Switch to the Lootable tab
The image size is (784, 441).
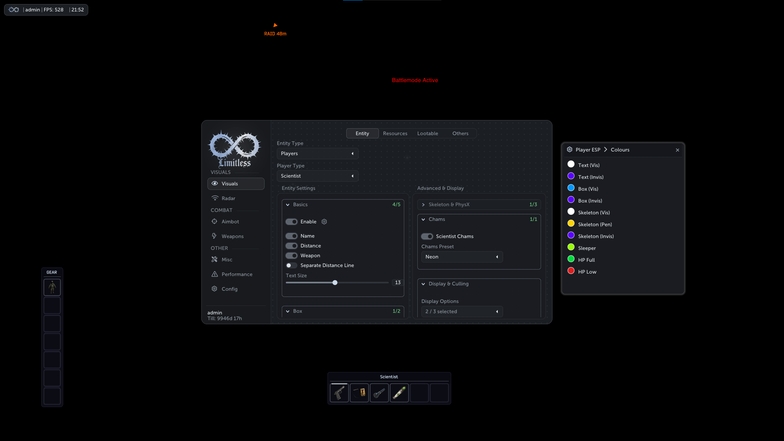click(428, 134)
